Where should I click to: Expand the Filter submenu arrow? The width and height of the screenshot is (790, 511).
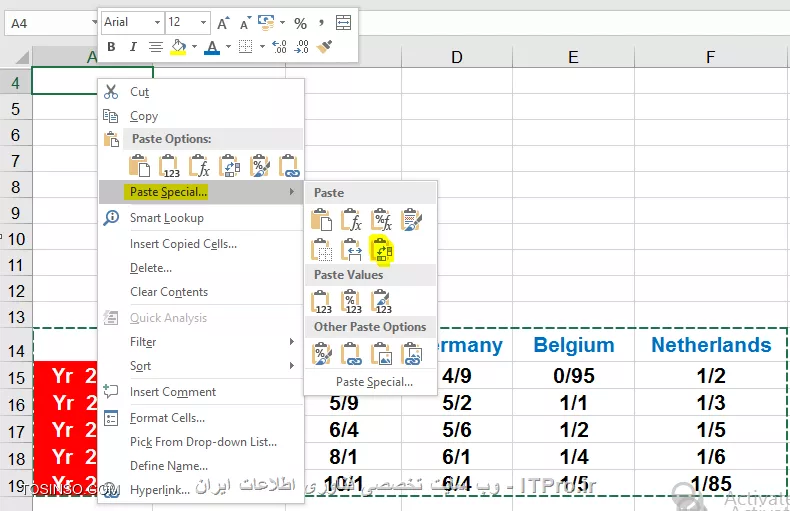coord(291,342)
